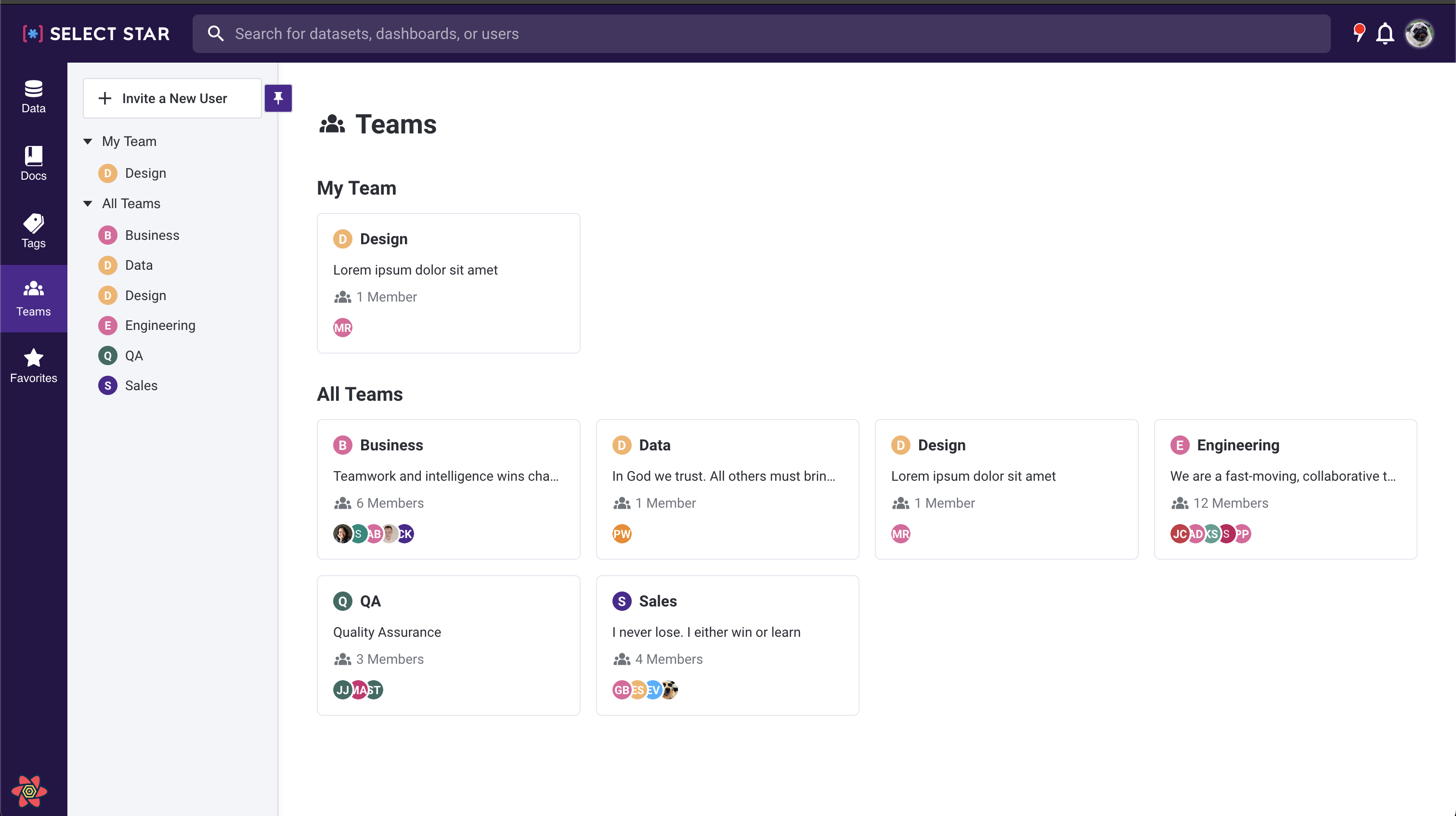Click the notifications bell icon

[1384, 34]
